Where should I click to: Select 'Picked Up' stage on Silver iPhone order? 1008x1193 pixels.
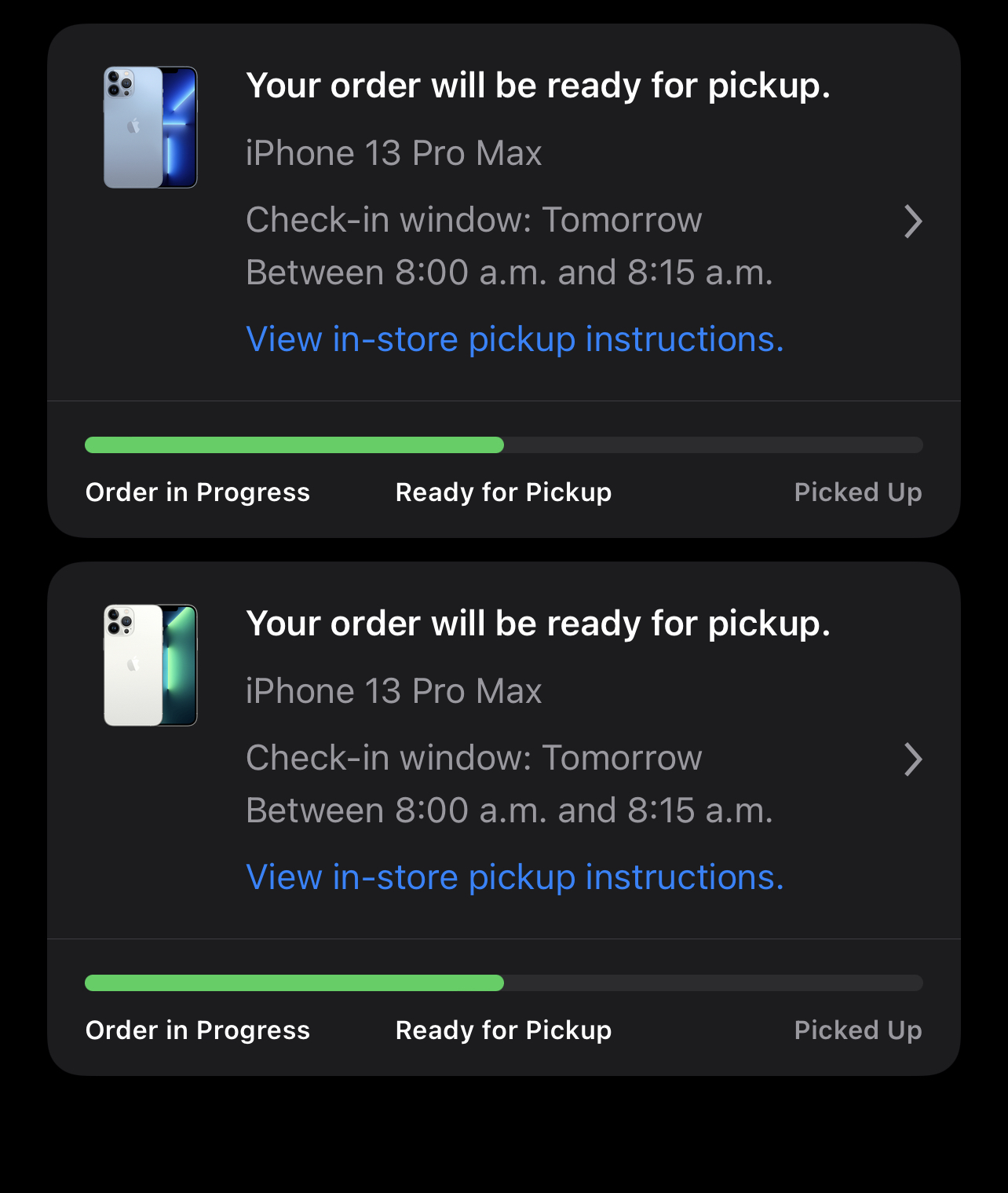click(858, 1030)
